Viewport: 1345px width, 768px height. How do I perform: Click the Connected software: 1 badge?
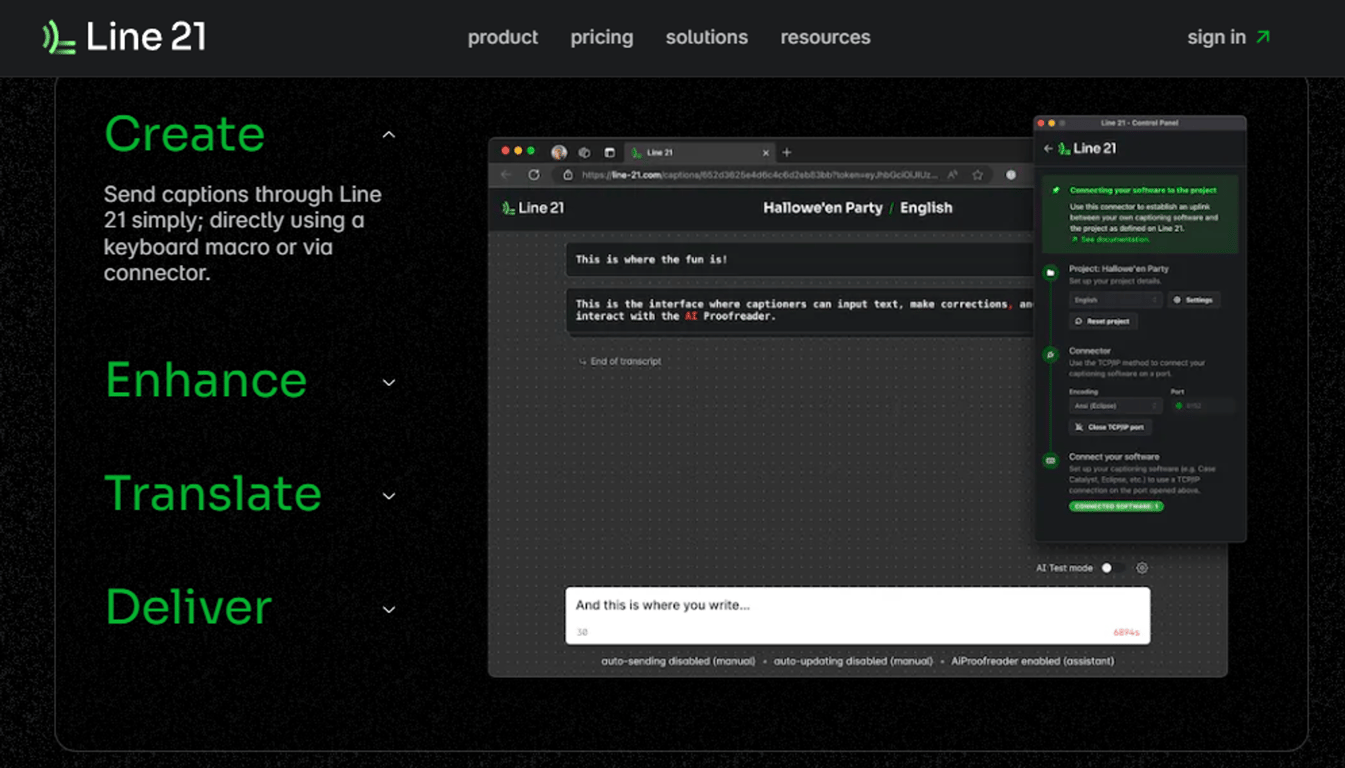tap(1116, 507)
